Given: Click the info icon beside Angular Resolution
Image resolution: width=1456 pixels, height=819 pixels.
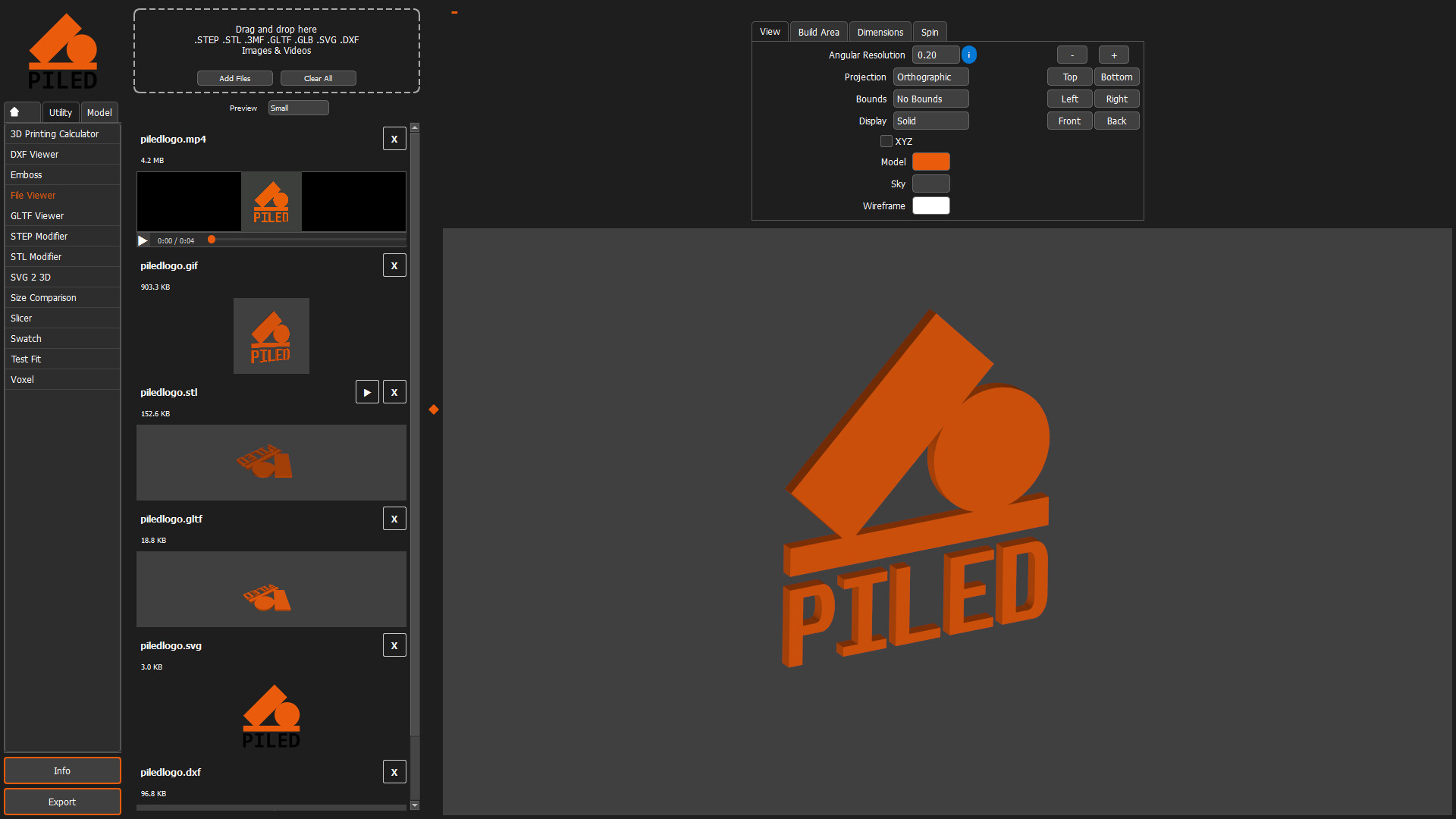Looking at the screenshot, I should click(x=969, y=55).
